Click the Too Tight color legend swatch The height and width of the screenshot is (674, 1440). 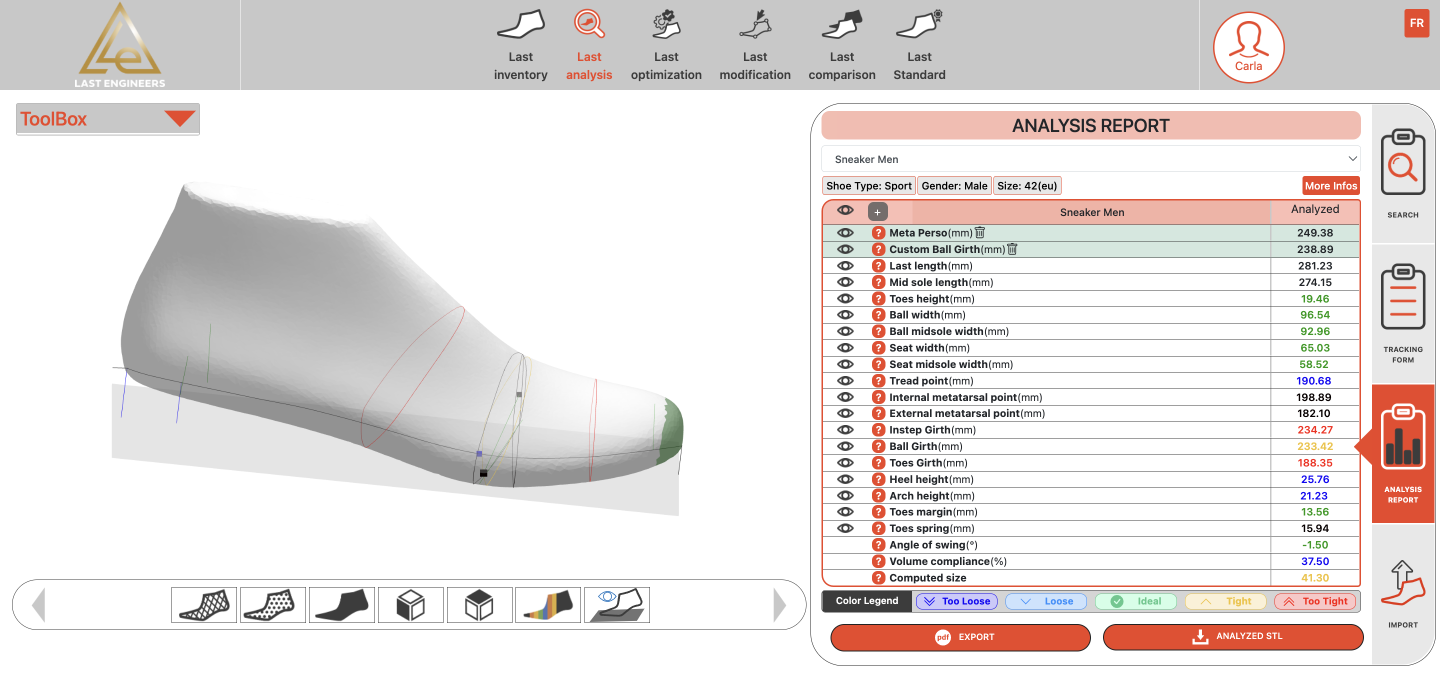tap(1314, 601)
